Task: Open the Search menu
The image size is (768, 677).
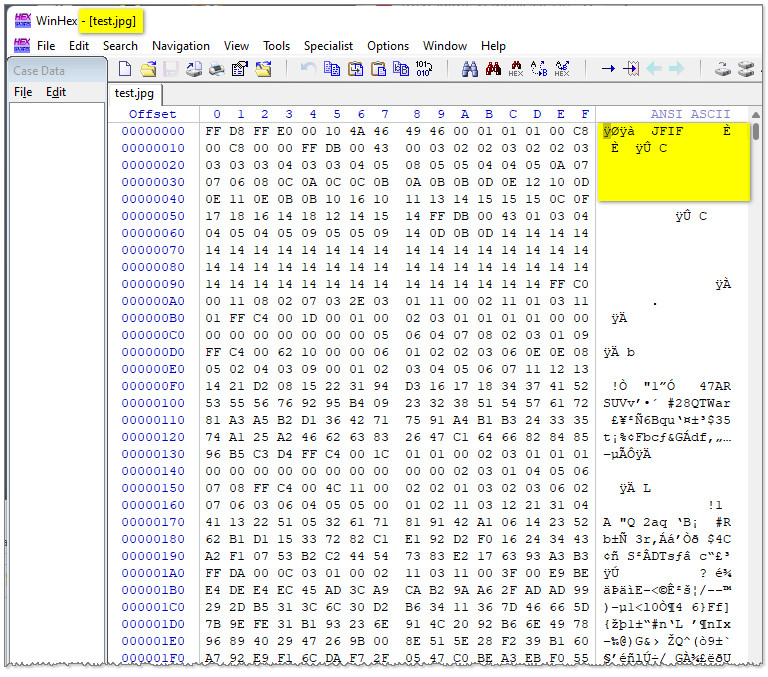Action: click(x=120, y=46)
